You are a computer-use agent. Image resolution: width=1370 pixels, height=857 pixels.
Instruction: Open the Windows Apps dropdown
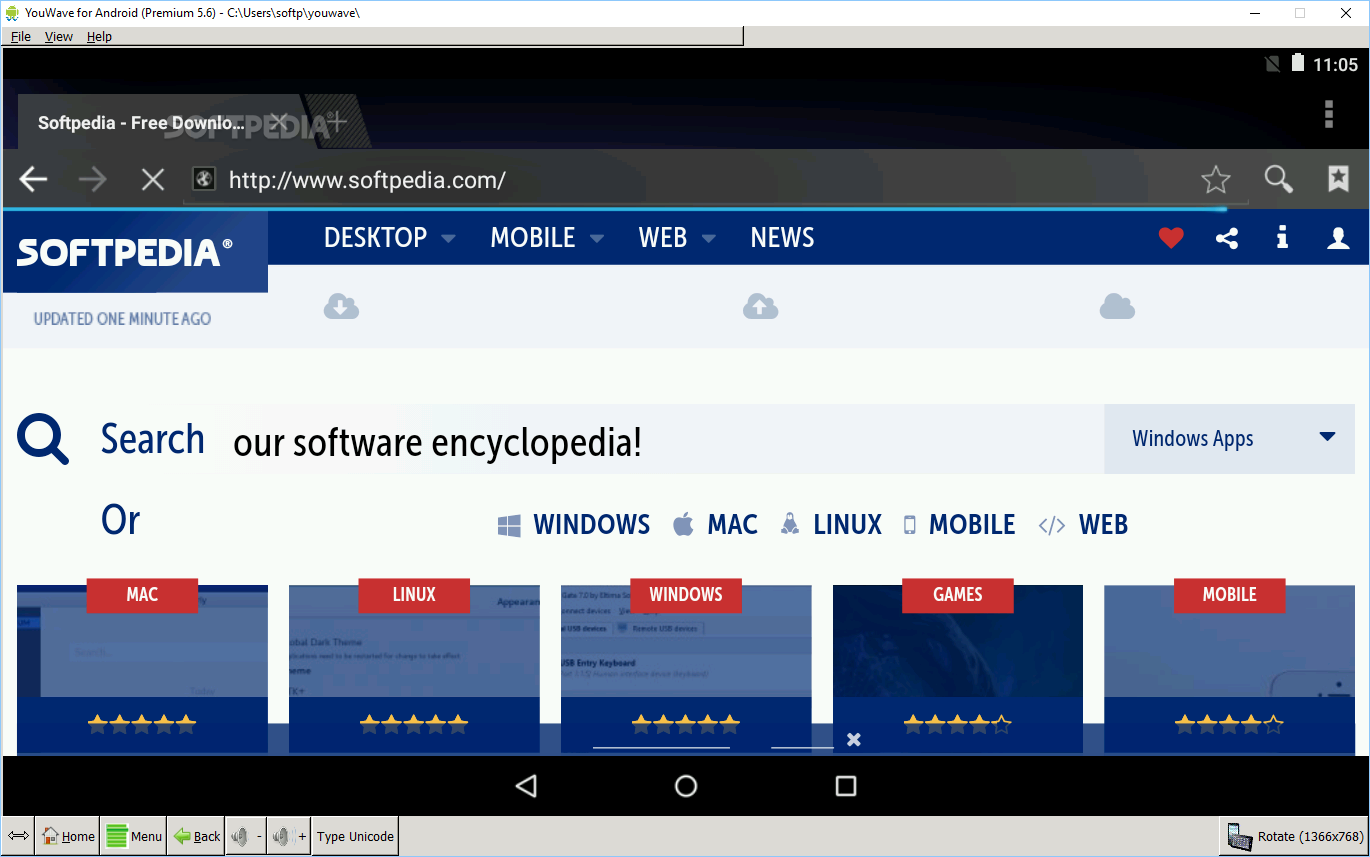pos(1229,439)
